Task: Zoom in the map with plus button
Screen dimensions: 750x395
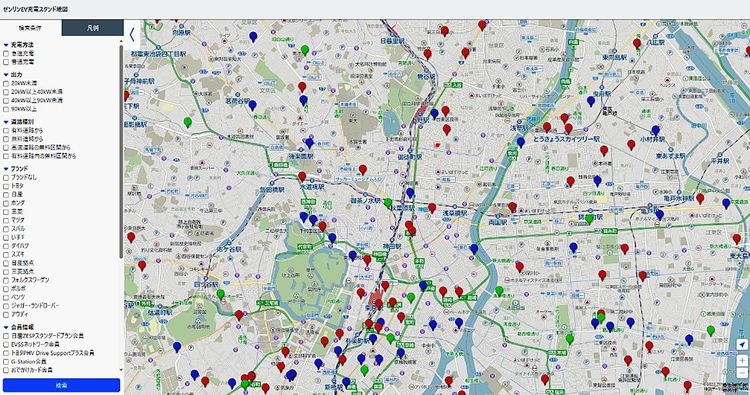Action: [742, 360]
